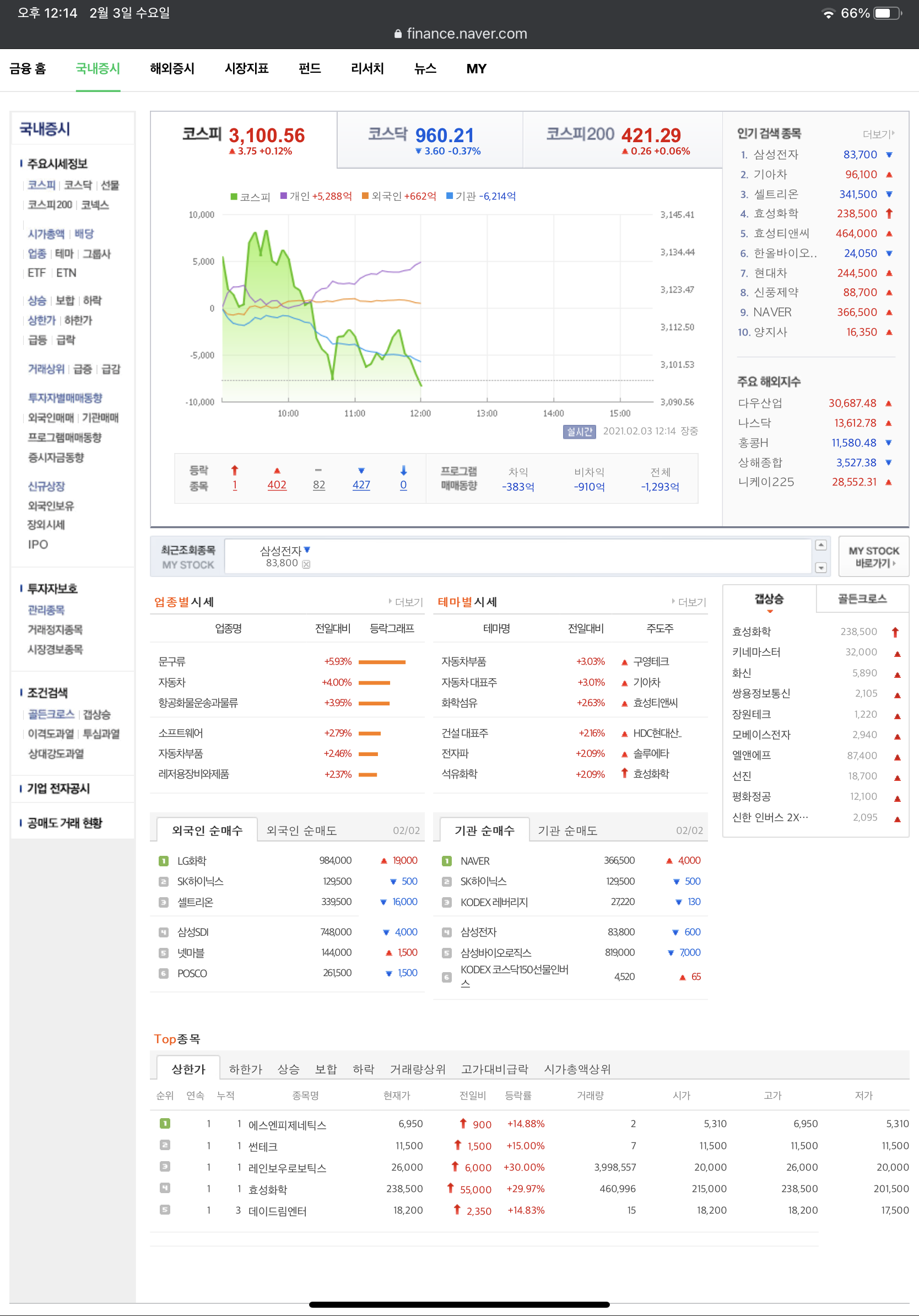Open the 신규상장 sidebar link
This screenshot has height=1316, width=919.
click(46, 486)
